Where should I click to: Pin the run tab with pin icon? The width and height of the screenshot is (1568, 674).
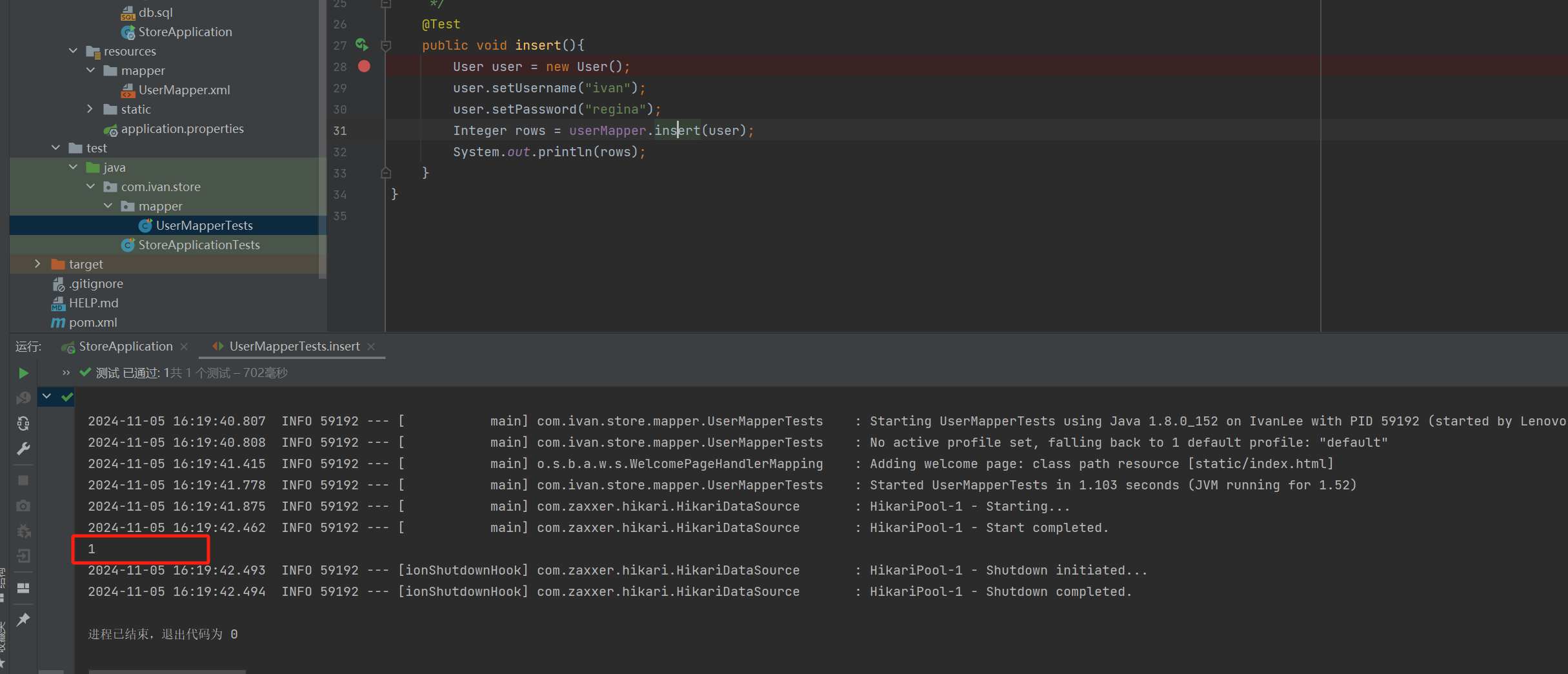coord(23,620)
